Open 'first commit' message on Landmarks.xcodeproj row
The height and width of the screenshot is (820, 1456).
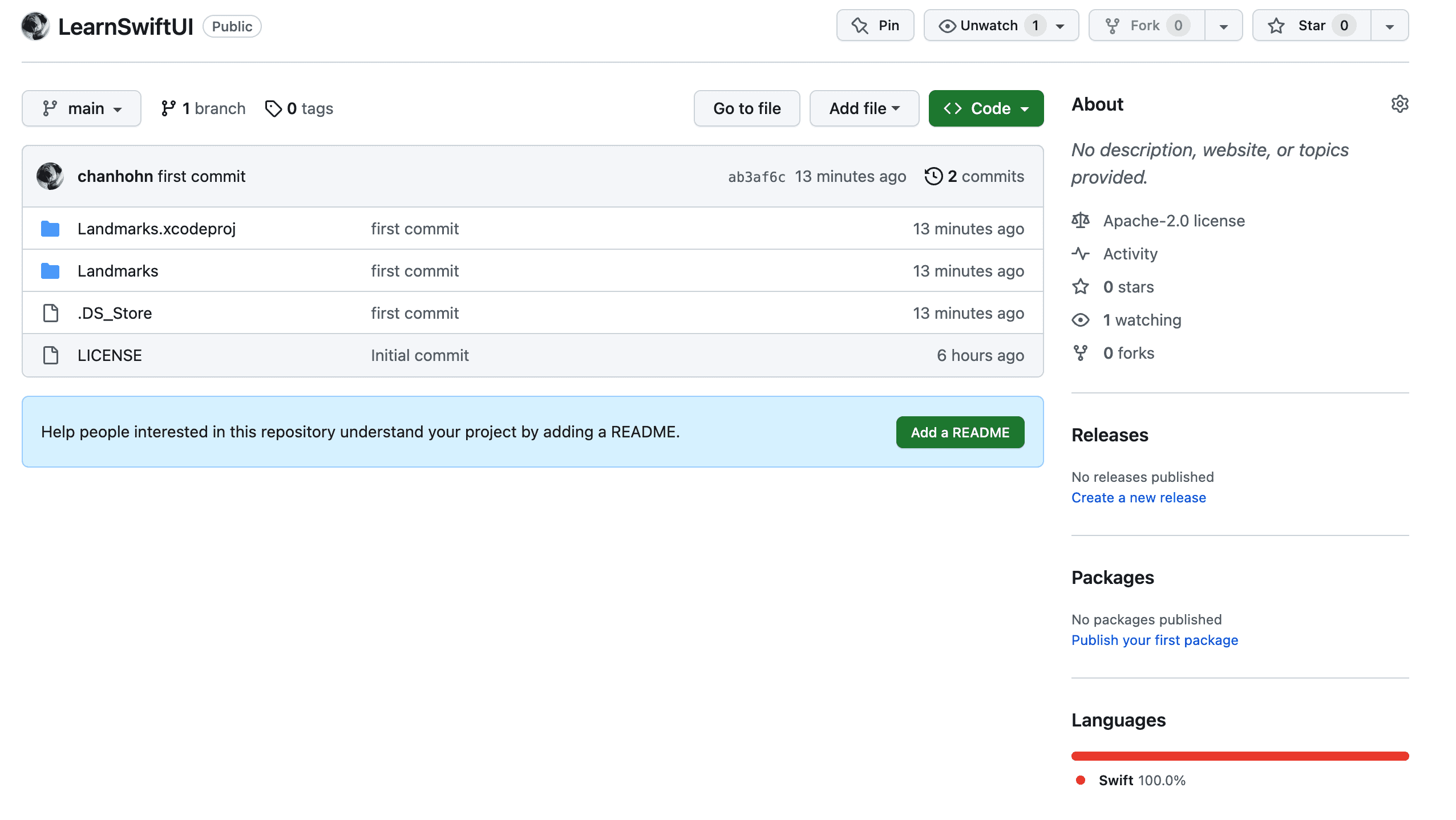(415, 229)
